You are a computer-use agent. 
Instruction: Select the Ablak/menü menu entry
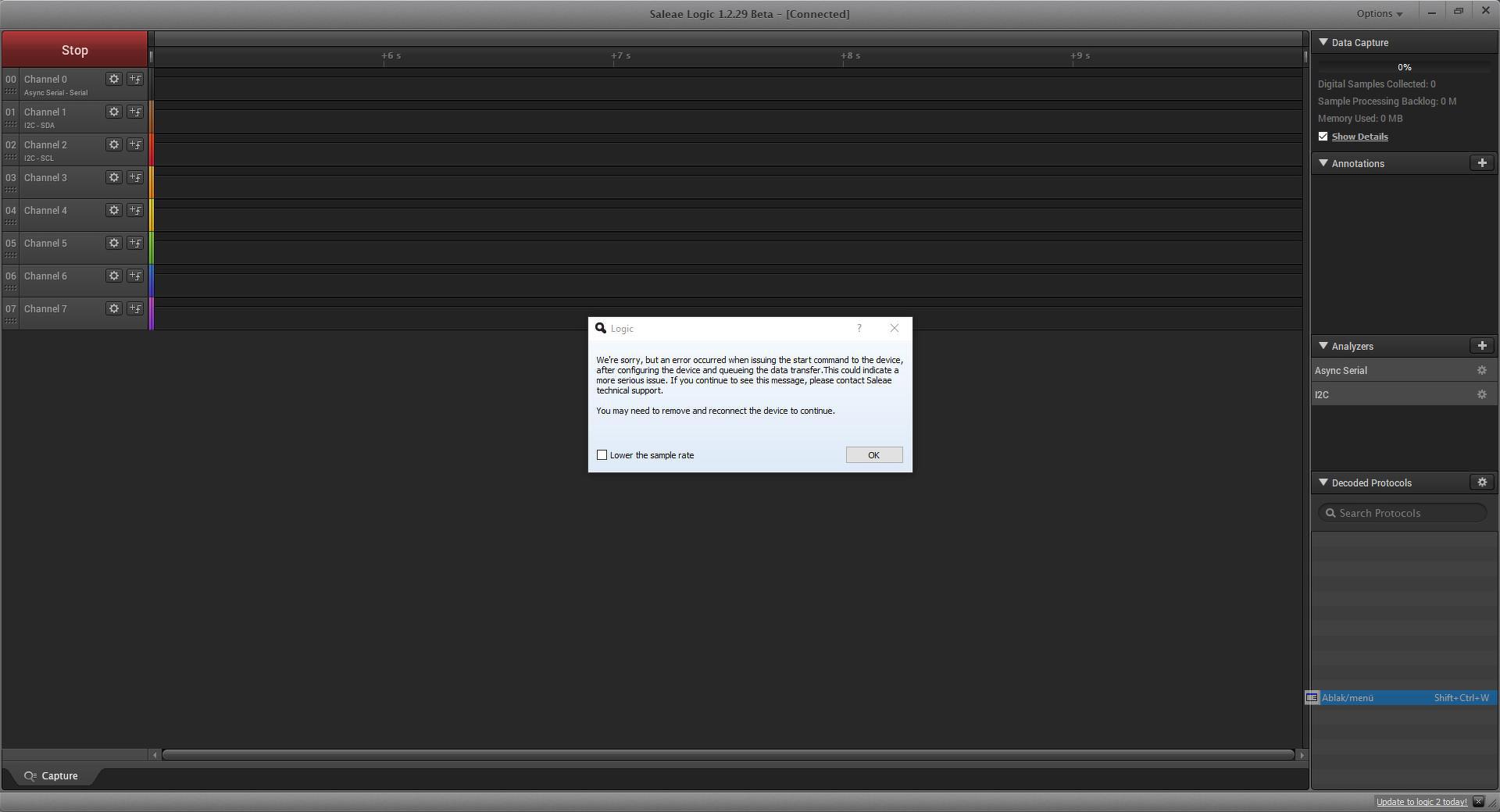1402,698
